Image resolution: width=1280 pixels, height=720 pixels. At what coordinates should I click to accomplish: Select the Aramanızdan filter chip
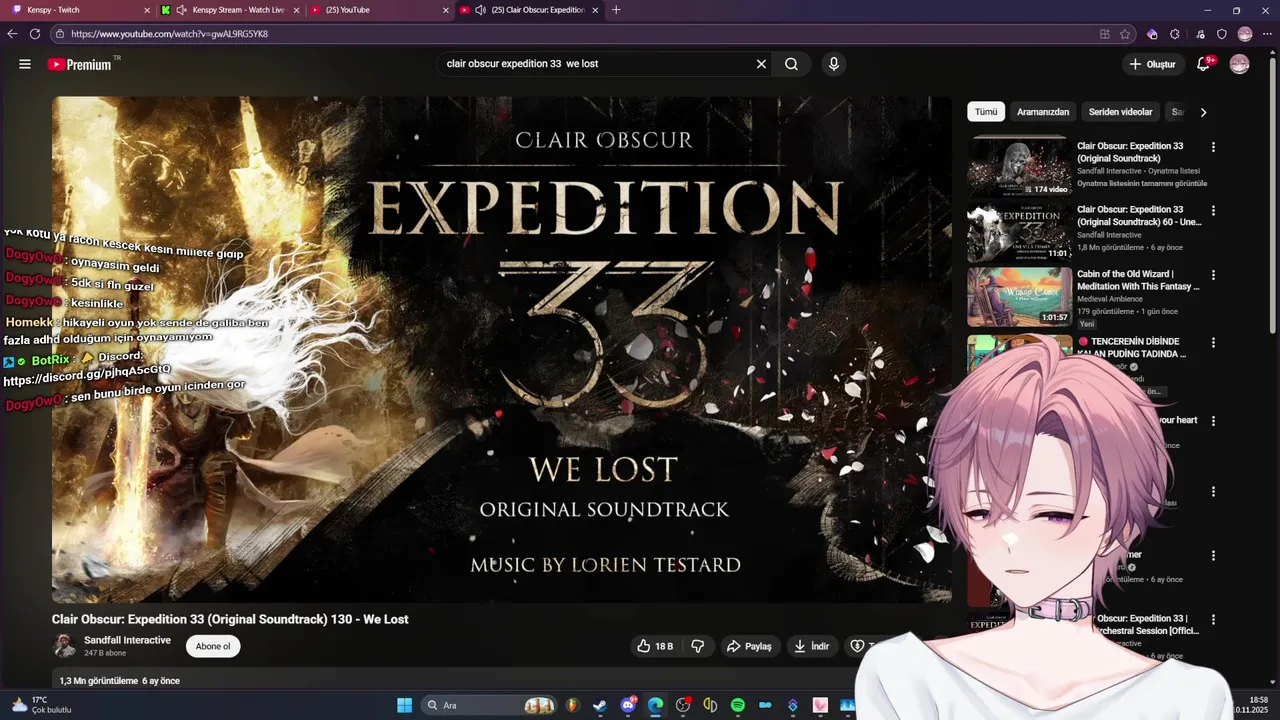1043,112
